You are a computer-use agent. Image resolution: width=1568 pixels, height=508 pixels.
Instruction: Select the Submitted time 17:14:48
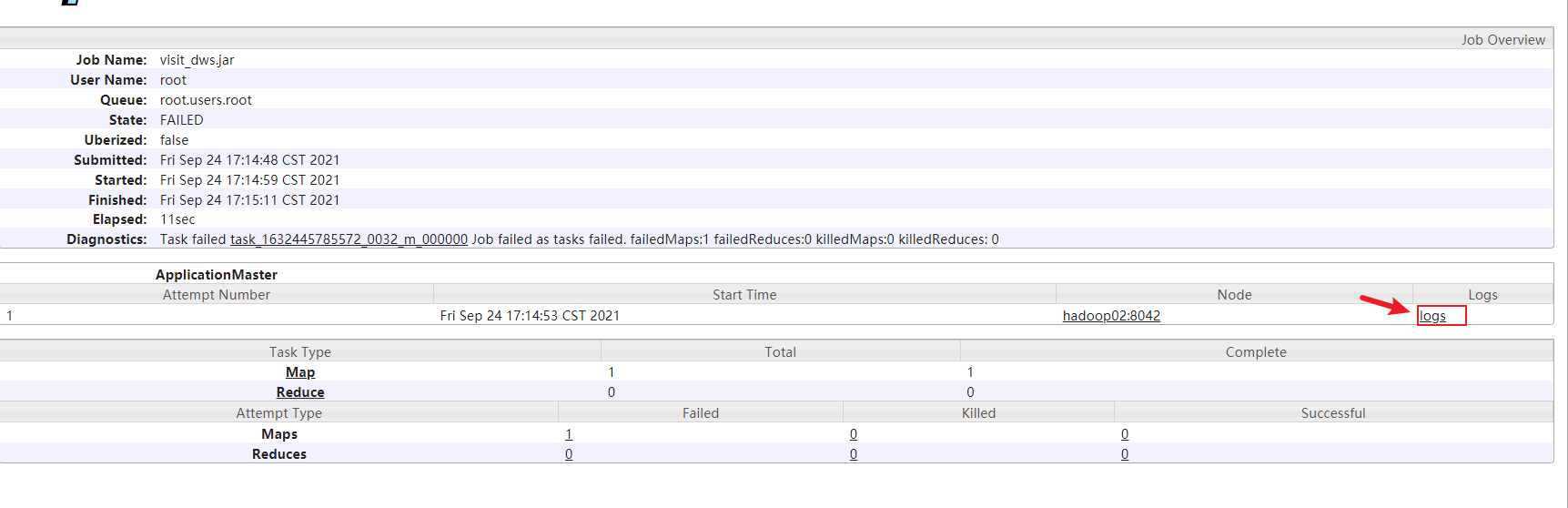coord(249,160)
